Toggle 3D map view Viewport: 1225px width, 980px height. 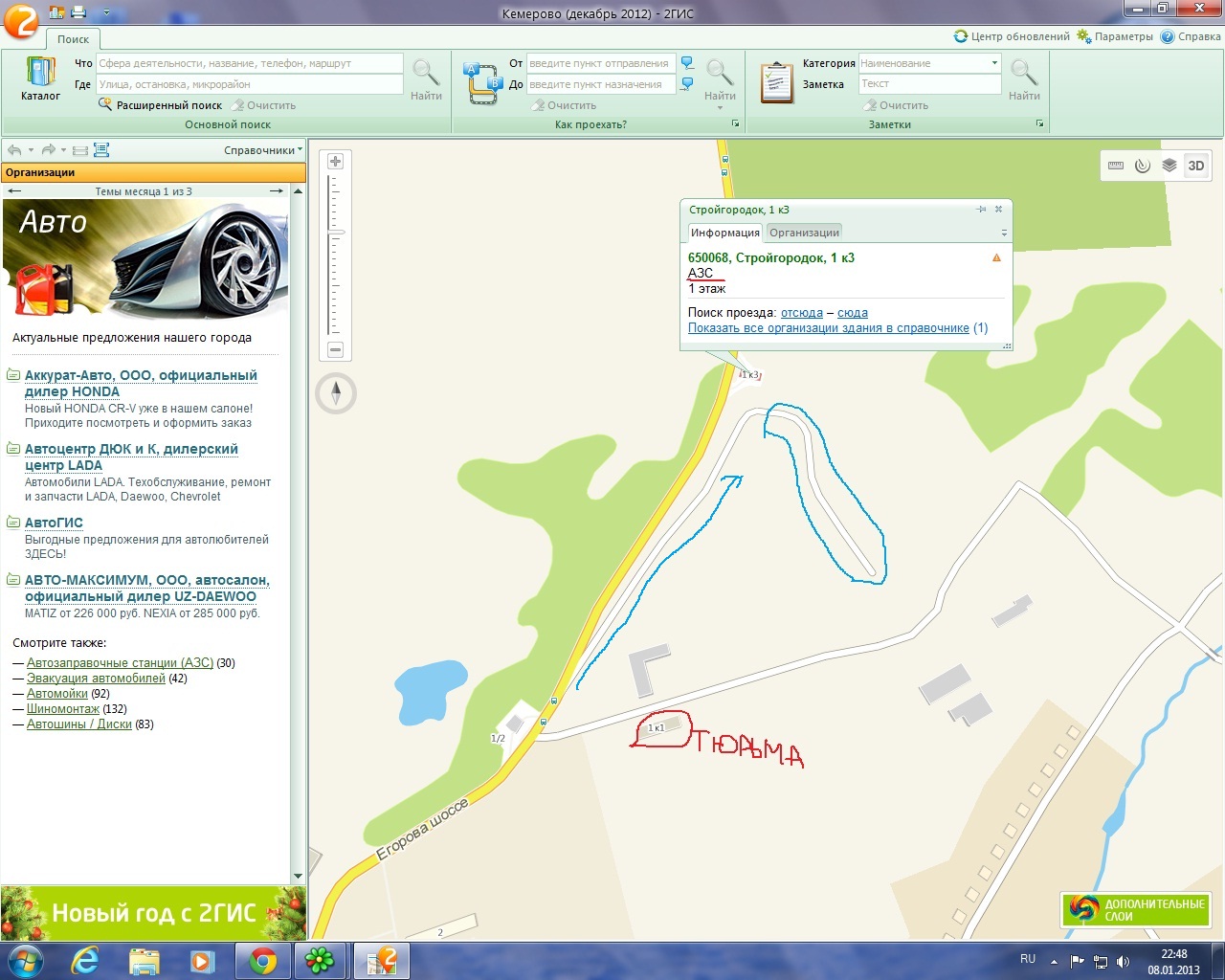tap(1196, 166)
